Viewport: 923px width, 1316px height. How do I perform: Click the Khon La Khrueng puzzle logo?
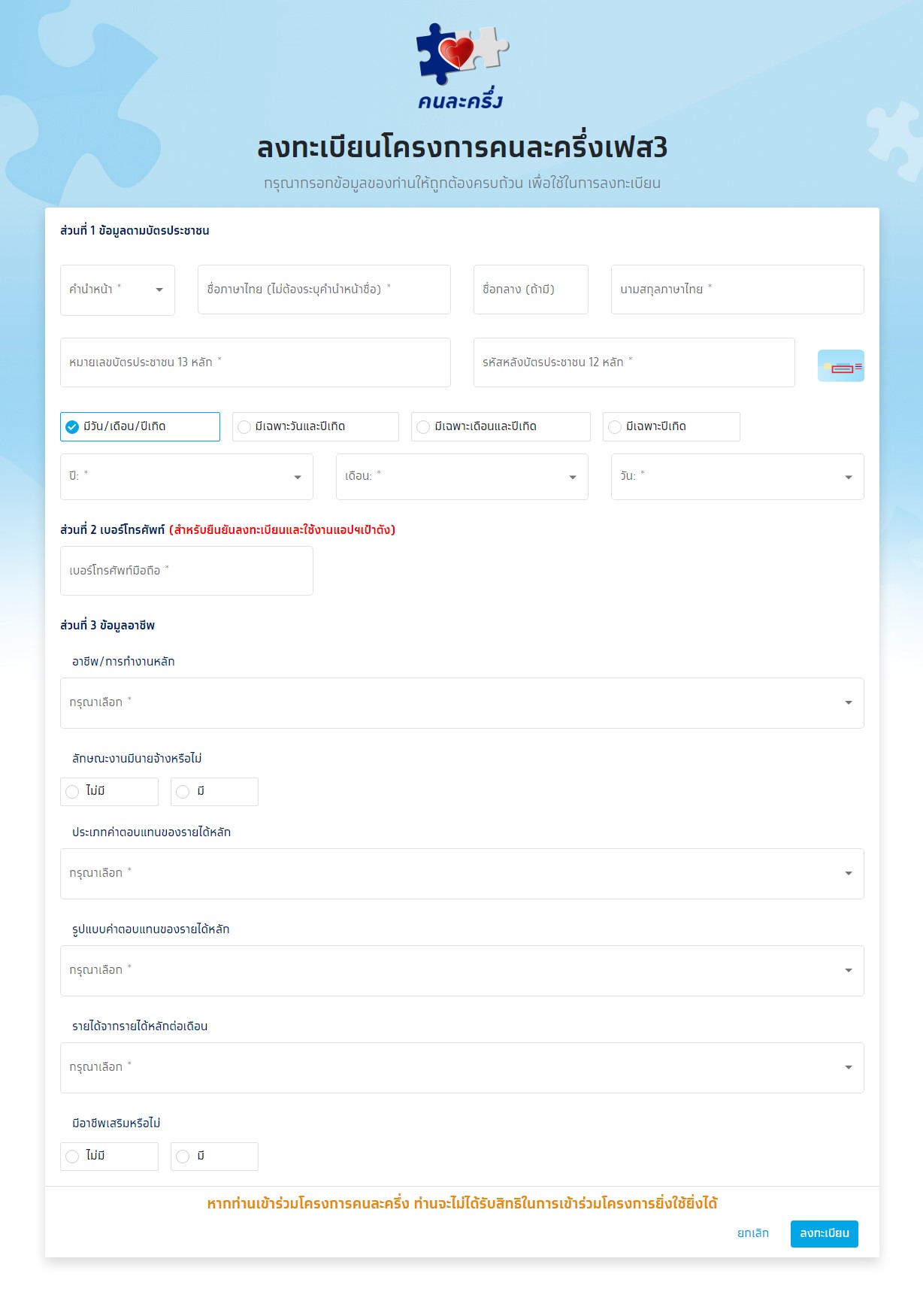point(461,66)
